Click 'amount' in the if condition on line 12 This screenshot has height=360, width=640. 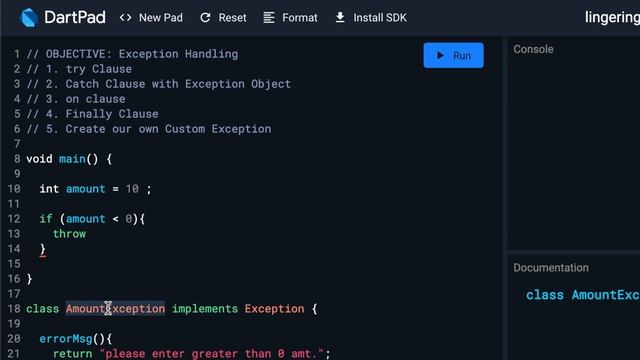point(85,219)
